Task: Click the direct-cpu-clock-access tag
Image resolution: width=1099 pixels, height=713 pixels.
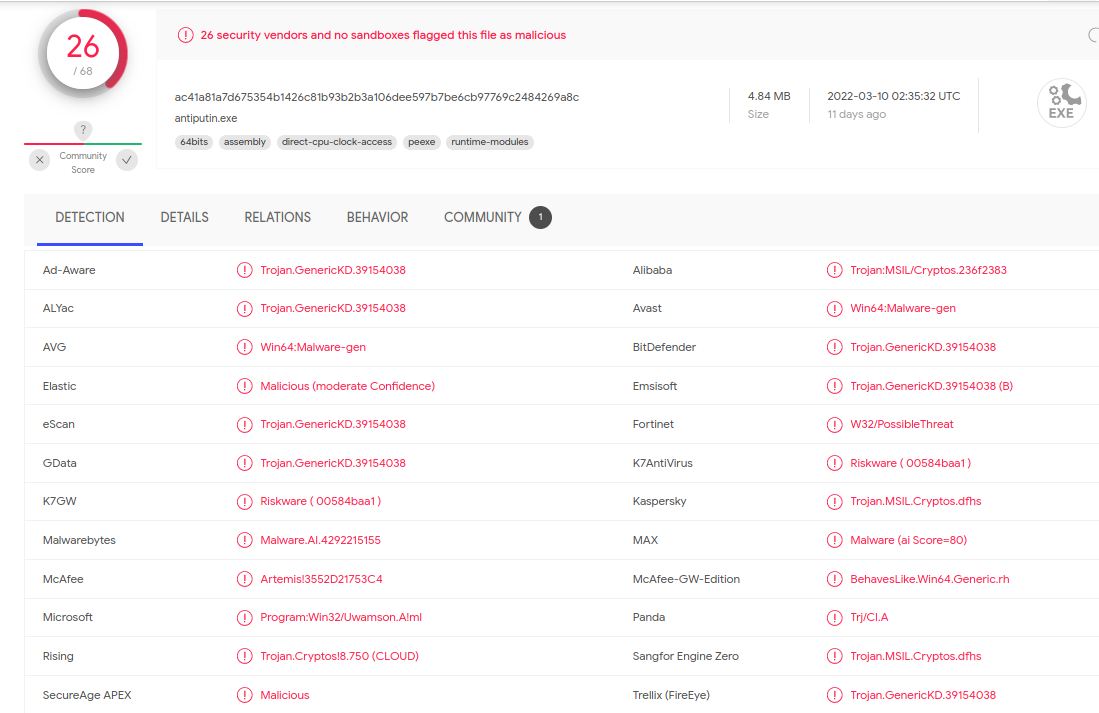Action: pos(337,142)
